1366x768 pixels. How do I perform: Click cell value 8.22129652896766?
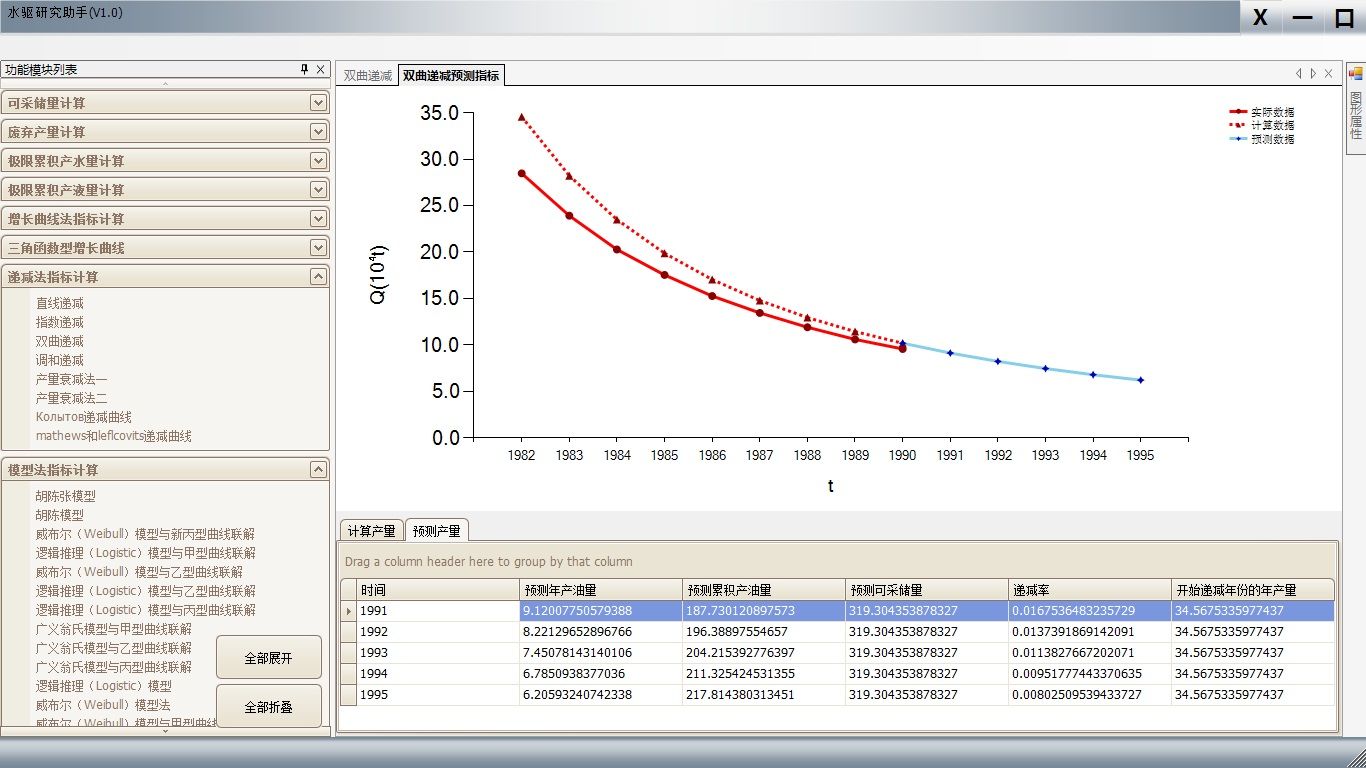pos(601,632)
